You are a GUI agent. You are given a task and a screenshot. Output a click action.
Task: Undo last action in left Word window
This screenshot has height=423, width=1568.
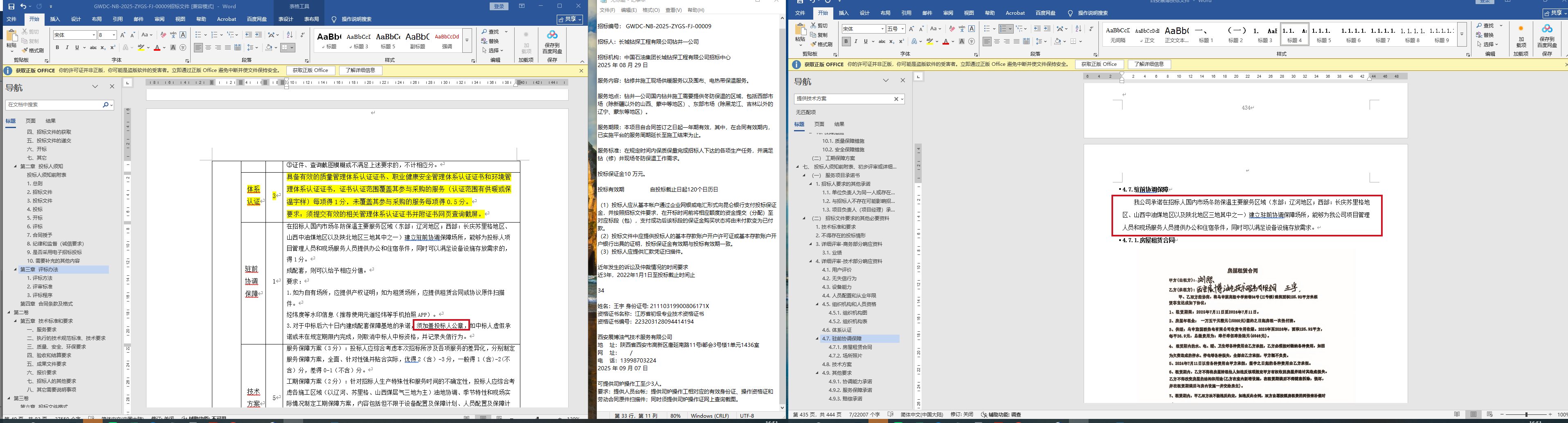[23, 6]
